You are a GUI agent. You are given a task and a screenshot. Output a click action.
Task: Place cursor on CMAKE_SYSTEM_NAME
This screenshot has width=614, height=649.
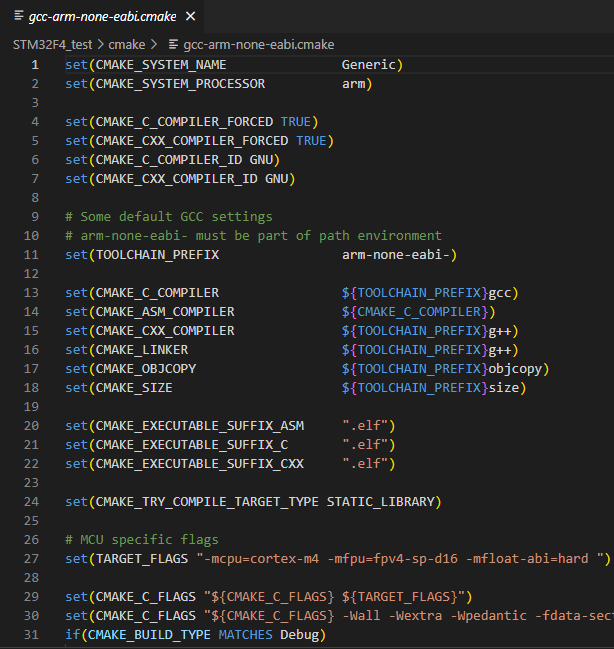(161, 65)
